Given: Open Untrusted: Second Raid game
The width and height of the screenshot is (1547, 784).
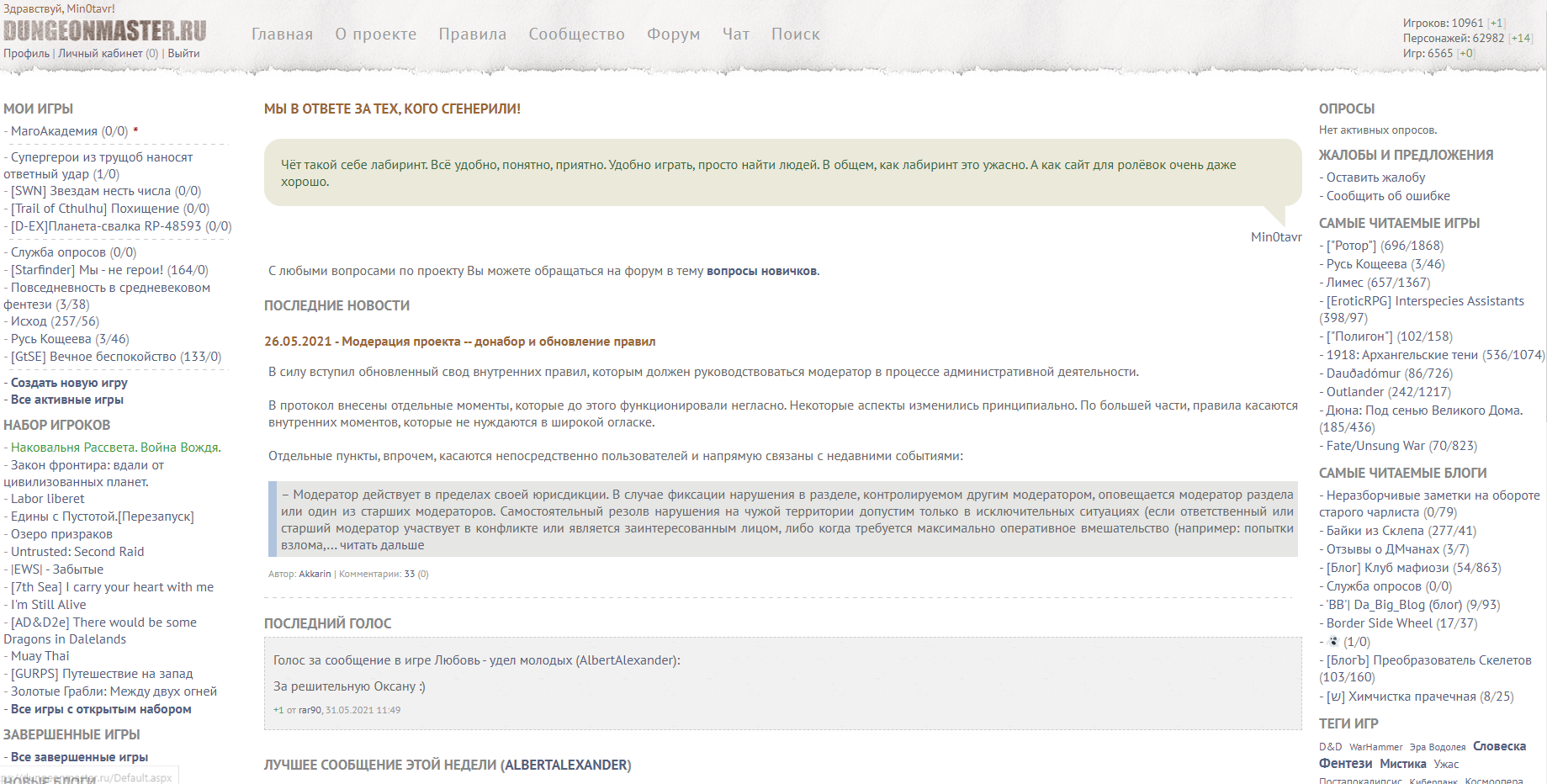Looking at the screenshot, I should pos(77,552).
